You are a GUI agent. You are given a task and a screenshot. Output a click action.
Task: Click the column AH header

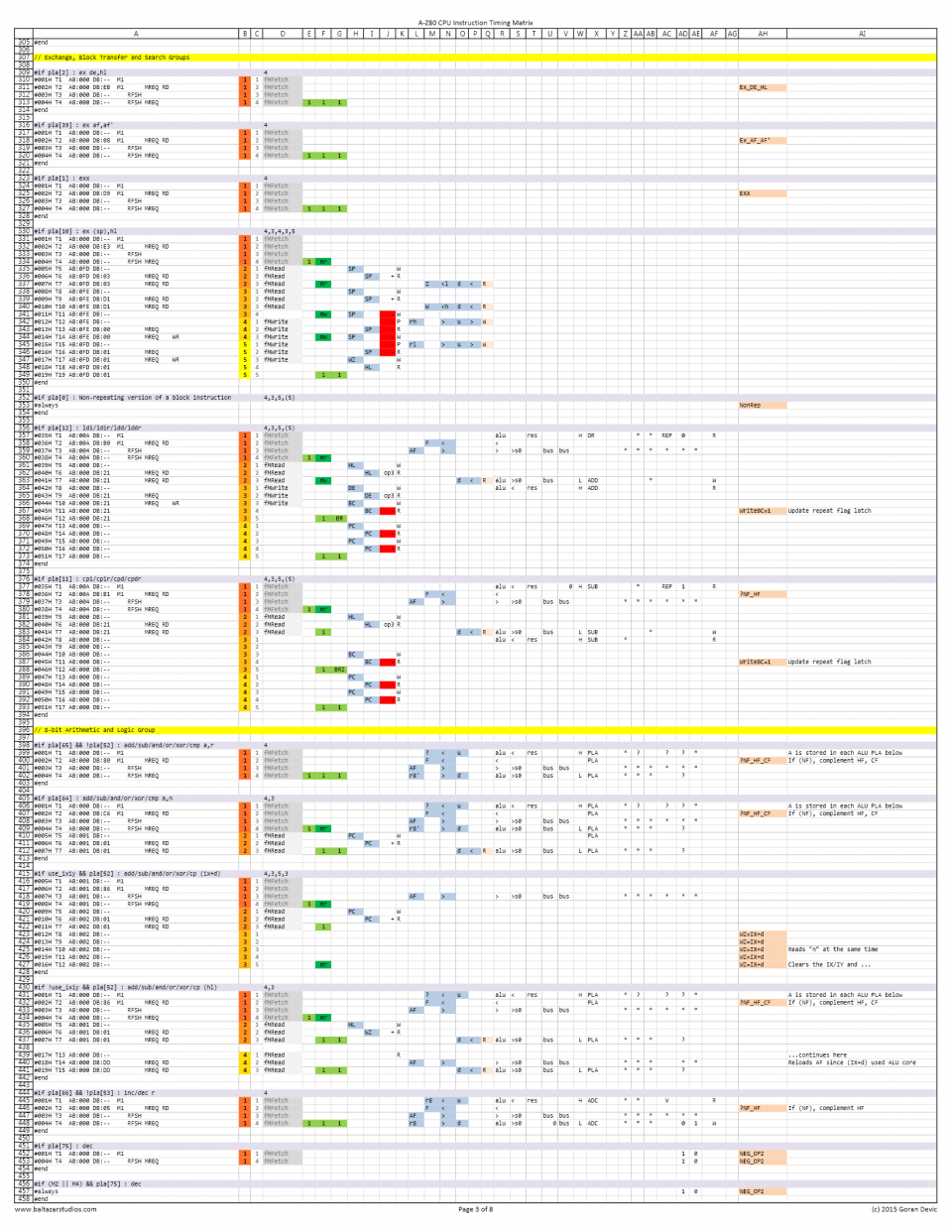[762, 34]
